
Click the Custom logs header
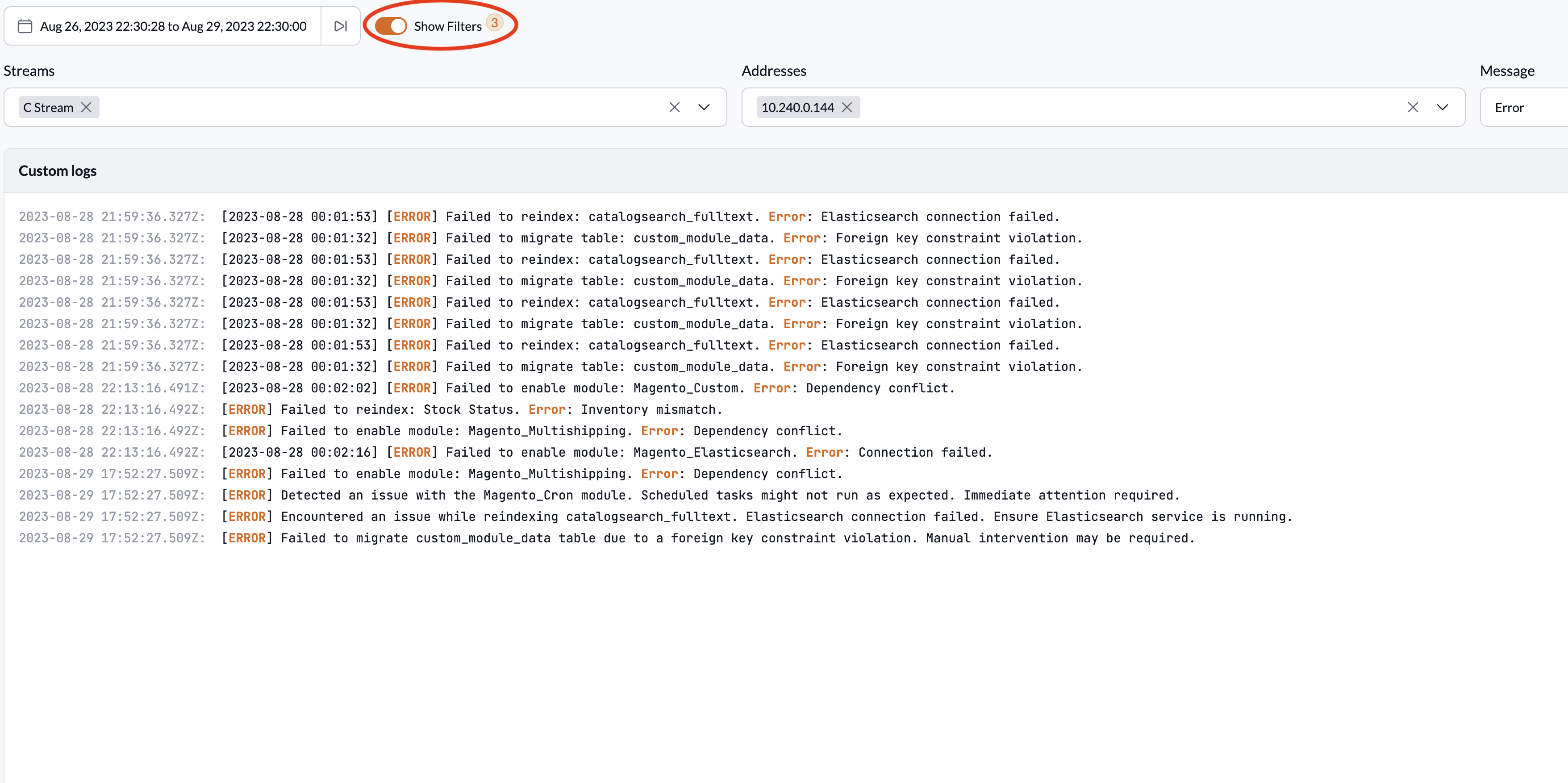(x=57, y=171)
